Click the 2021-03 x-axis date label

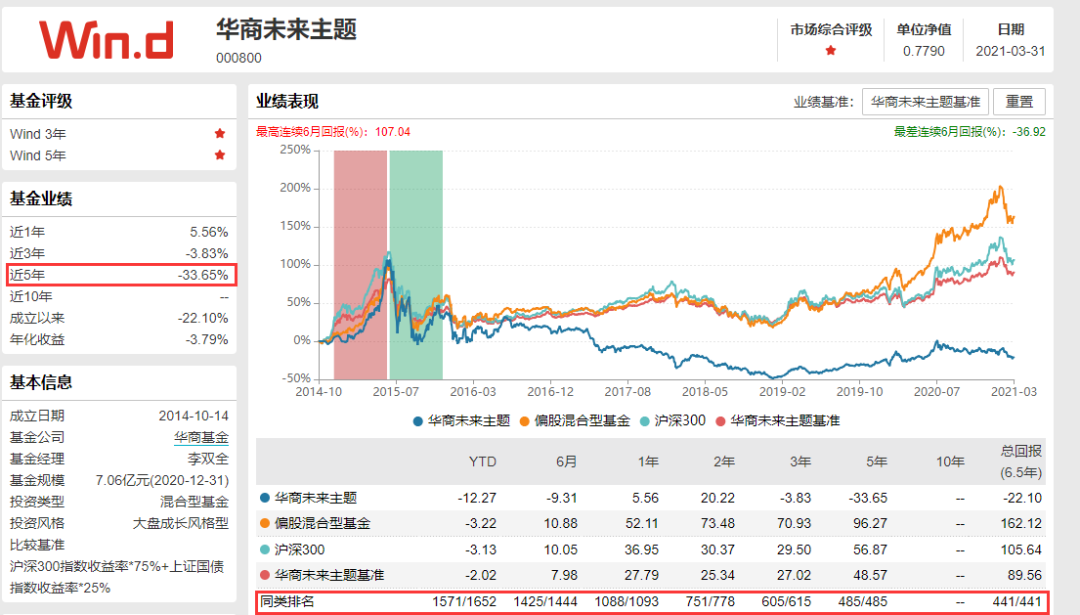pos(1014,391)
